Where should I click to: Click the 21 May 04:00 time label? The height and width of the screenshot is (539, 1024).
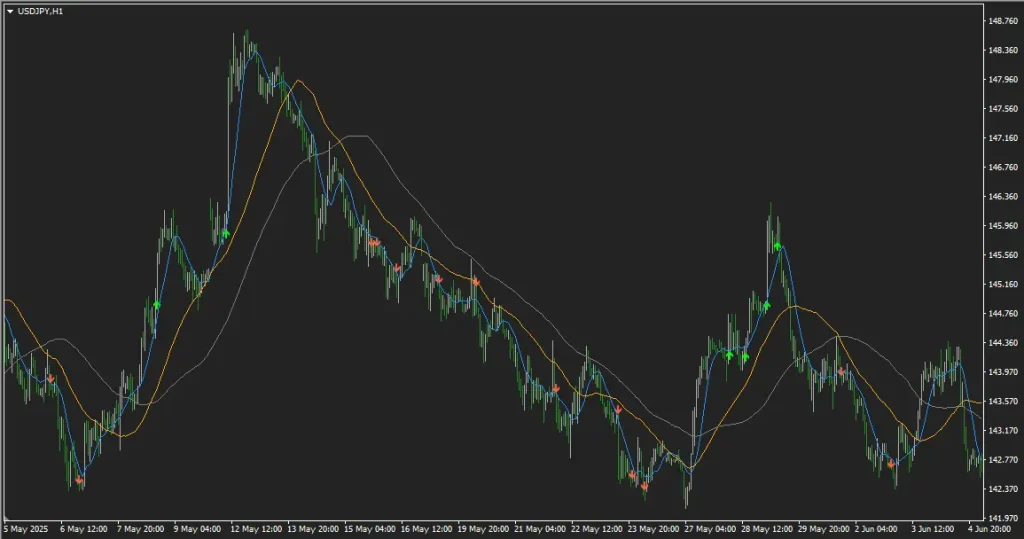coord(540,529)
